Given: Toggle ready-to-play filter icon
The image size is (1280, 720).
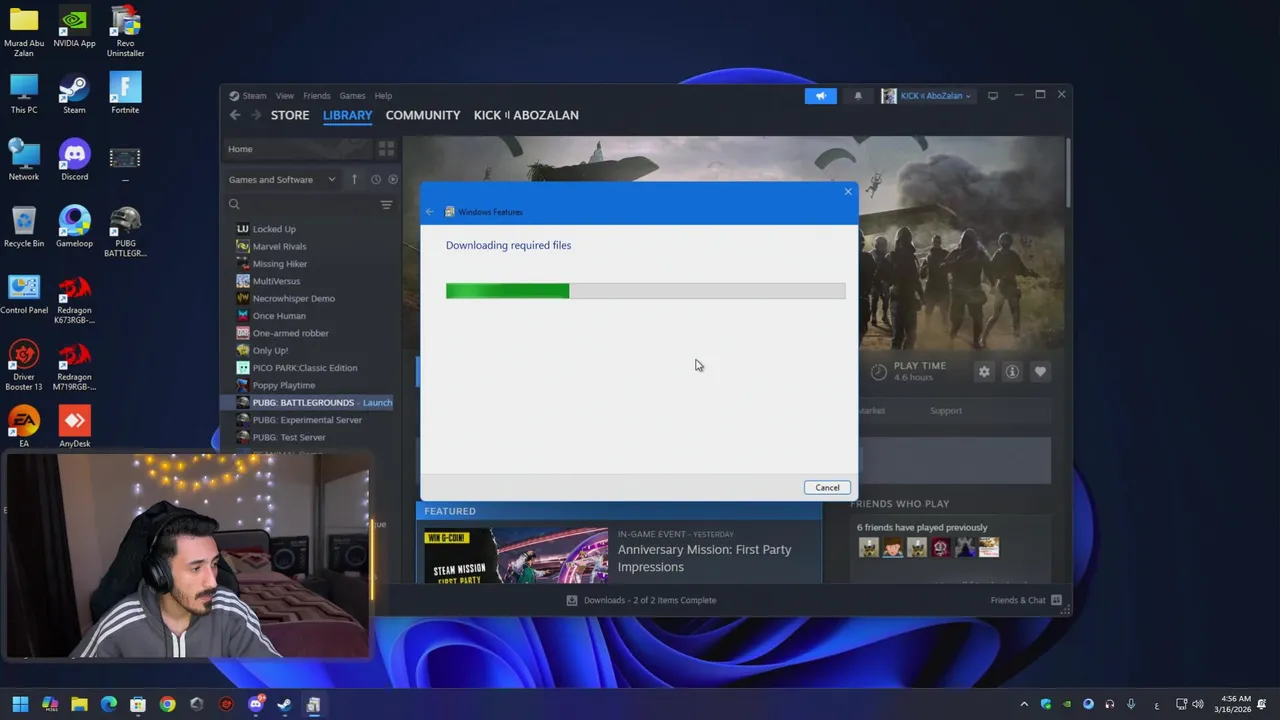Looking at the screenshot, I should 393,180.
